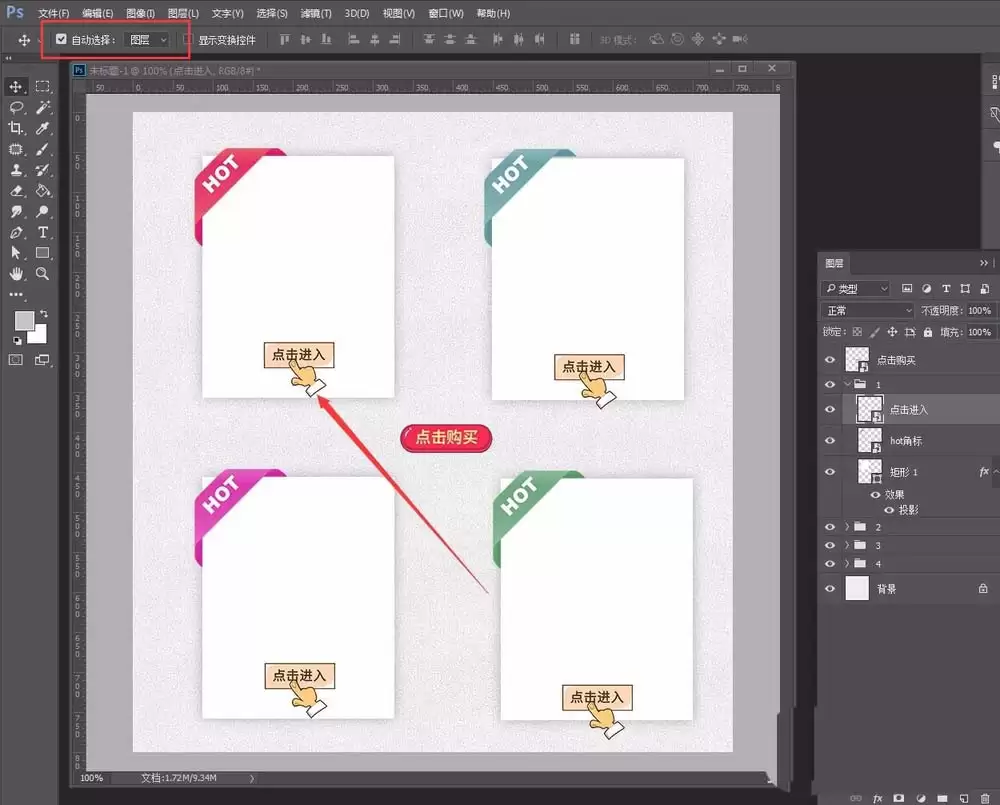Select the Crop tool
The height and width of the screenshot is (805, 1000).
click(16, 128)
